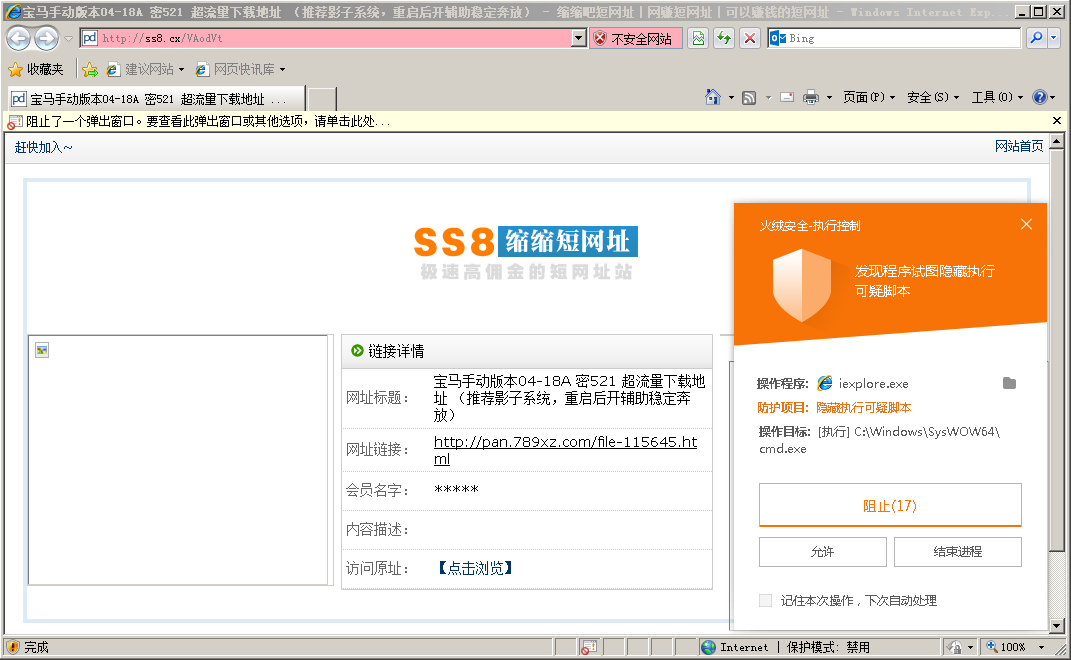Stop loading with the red X icon
Image resolution: width=1071 pixels, height=660 pixels.
[749, 38]
